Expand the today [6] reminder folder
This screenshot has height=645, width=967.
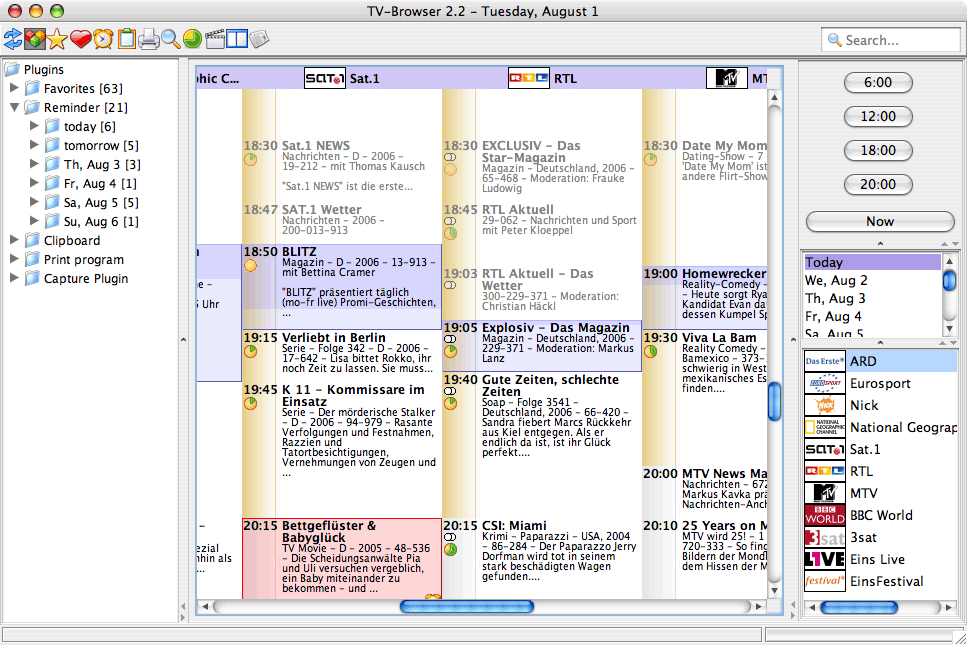click(x=35, y=126)
